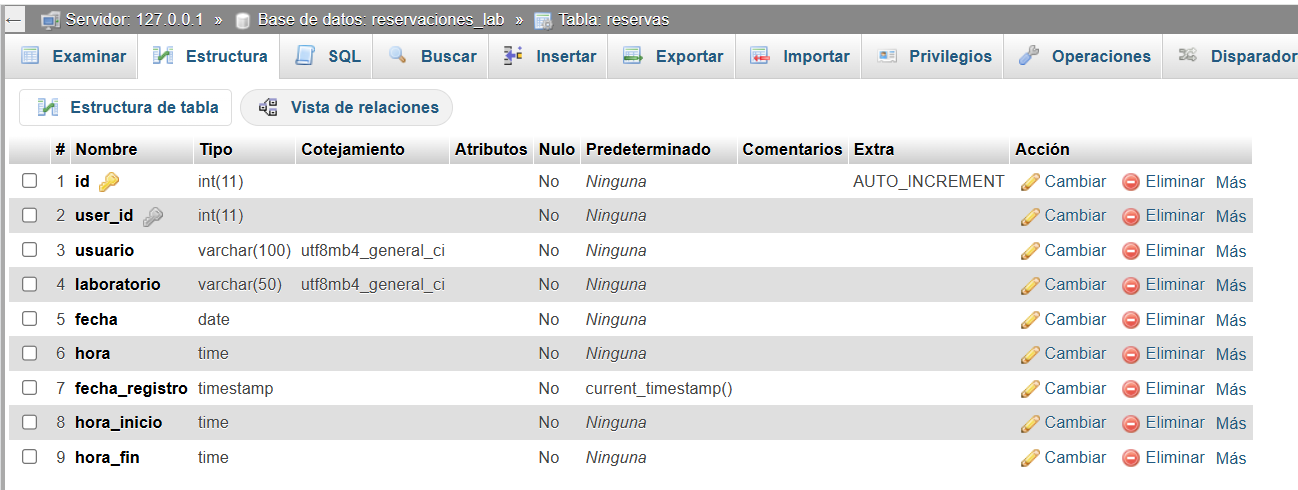Open the Más dropdown for the hora row

[x=1231, y=354]
